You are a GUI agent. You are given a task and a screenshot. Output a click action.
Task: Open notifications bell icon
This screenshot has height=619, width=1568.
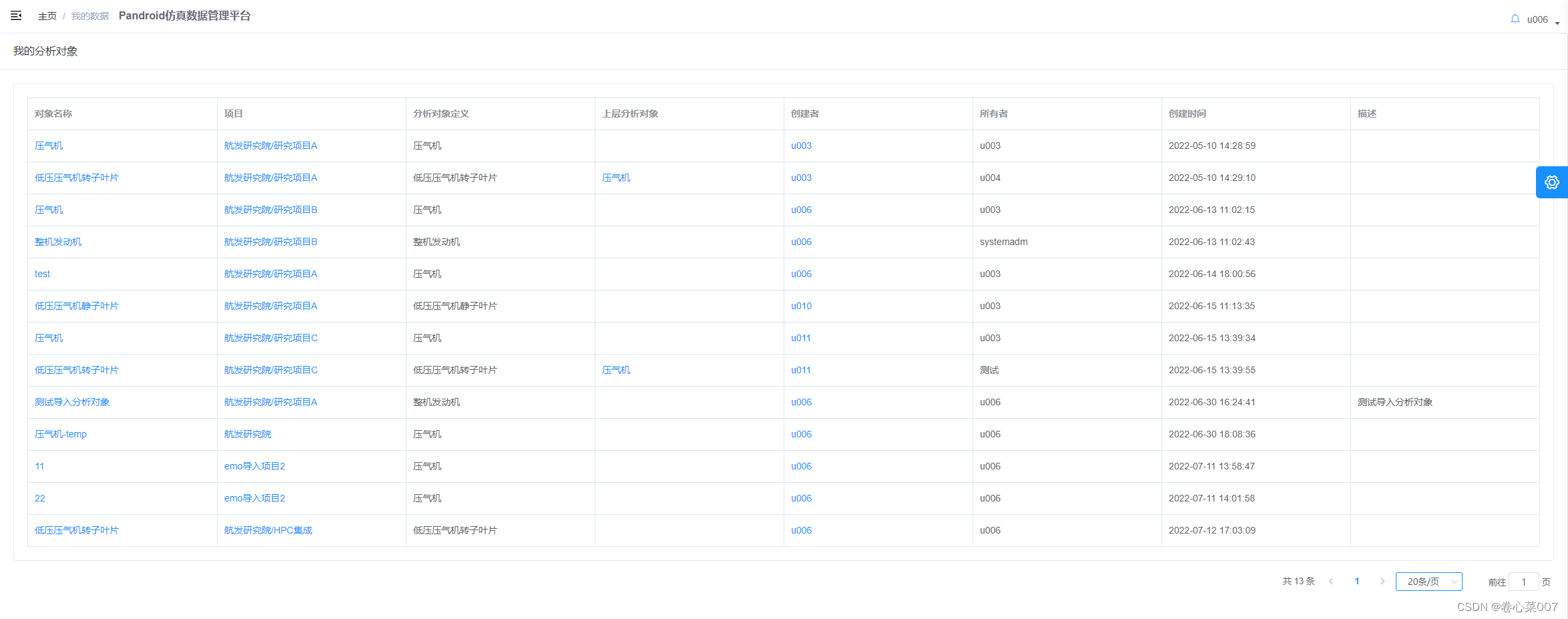pyautogui.click(x=1515, y=19)
